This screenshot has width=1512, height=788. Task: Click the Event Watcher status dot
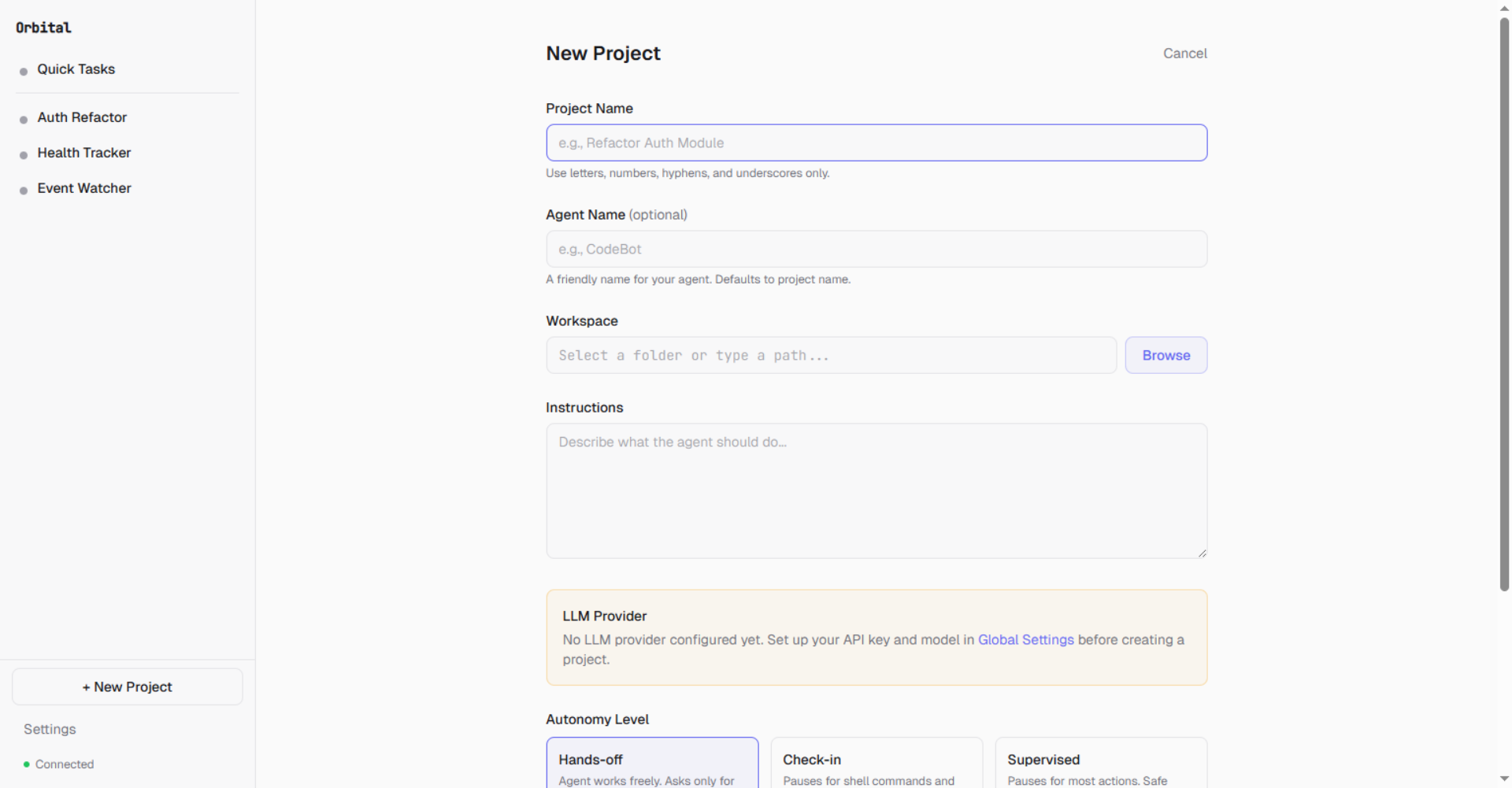point(24,189)
